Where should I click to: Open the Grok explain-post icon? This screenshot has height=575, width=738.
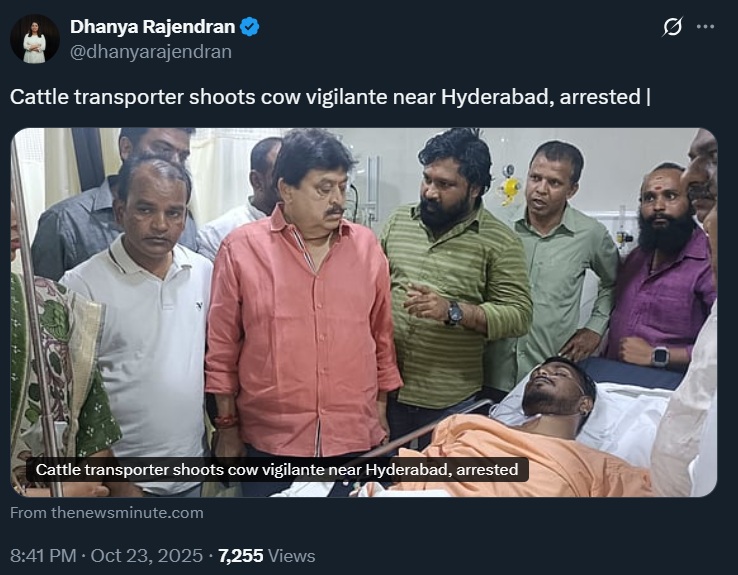pyautogui.click(x=672, y=27)
